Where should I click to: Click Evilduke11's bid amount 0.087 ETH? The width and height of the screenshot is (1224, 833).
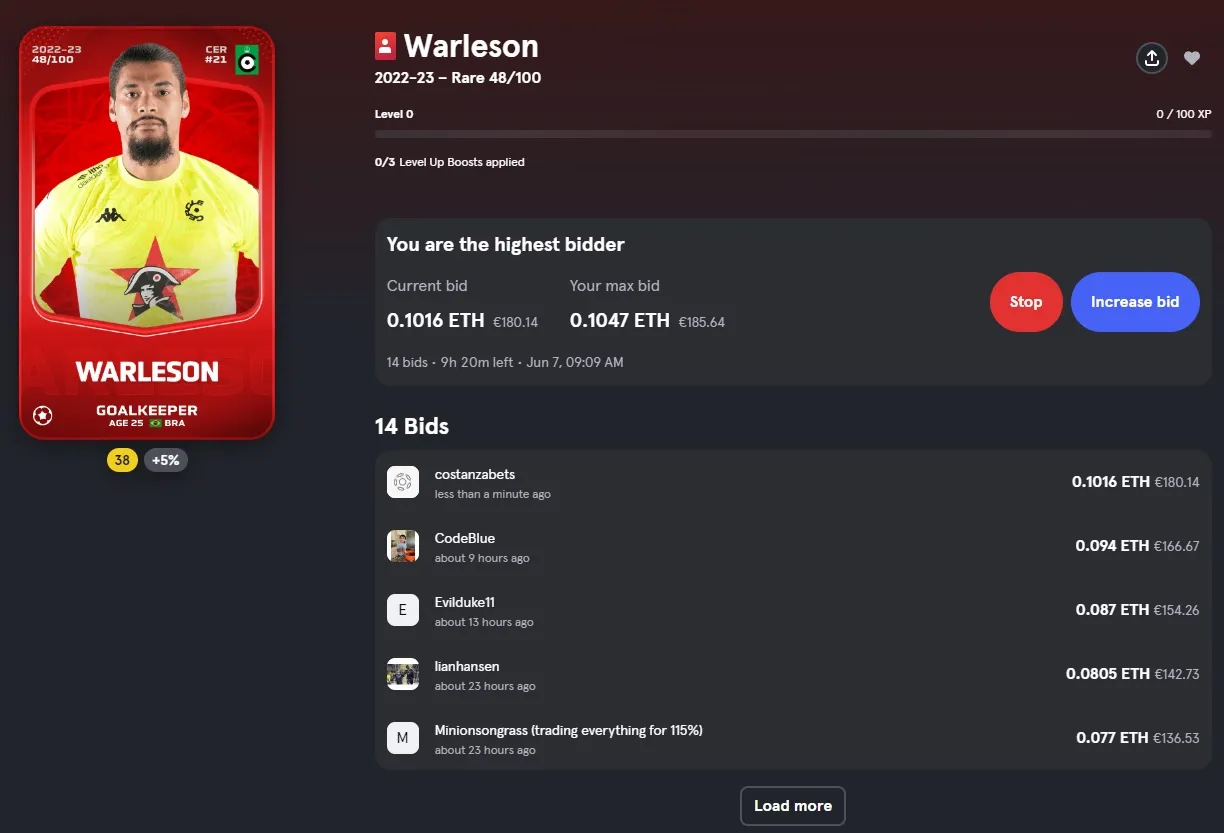tap(1112, 610)
